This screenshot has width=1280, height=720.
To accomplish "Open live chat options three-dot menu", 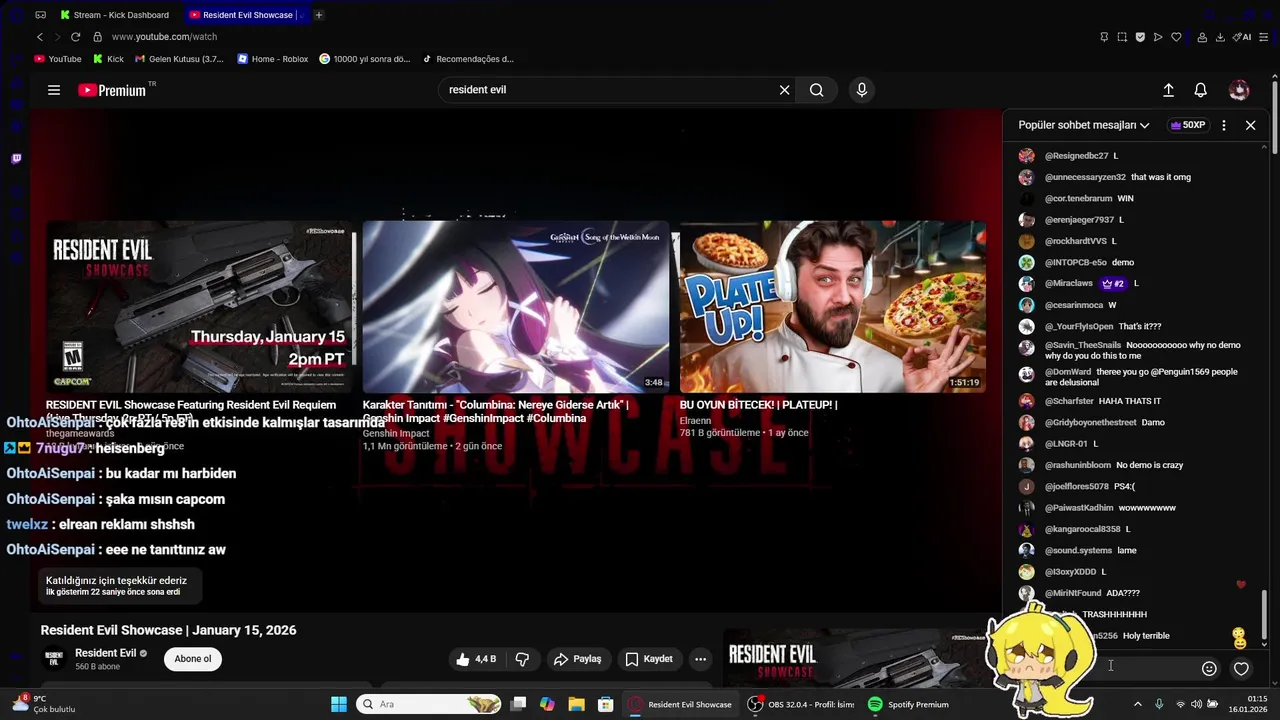I will point(1224,125).
